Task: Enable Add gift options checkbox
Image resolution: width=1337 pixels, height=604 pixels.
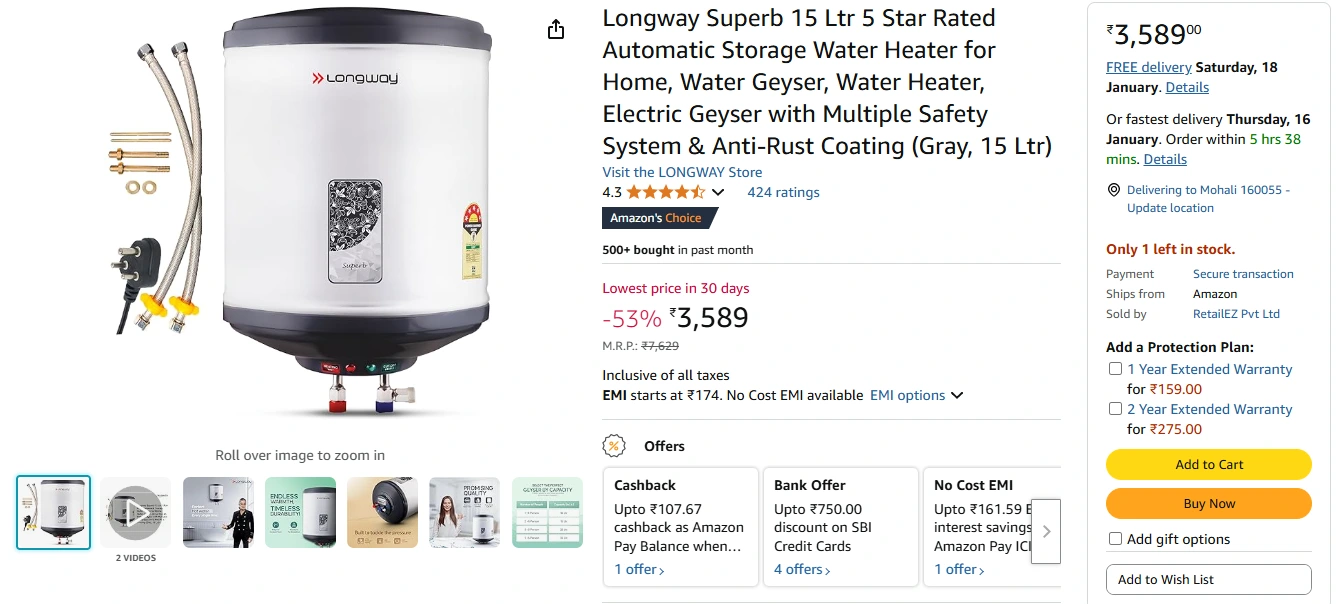Action: (x=1115, y=539)
